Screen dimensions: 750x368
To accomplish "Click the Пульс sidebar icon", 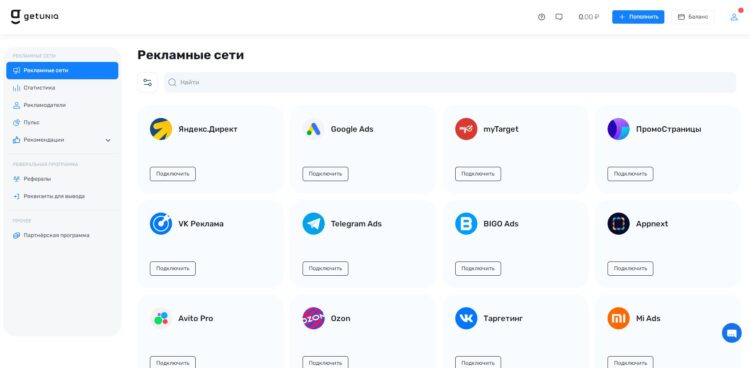I will [x=16, y=123].
